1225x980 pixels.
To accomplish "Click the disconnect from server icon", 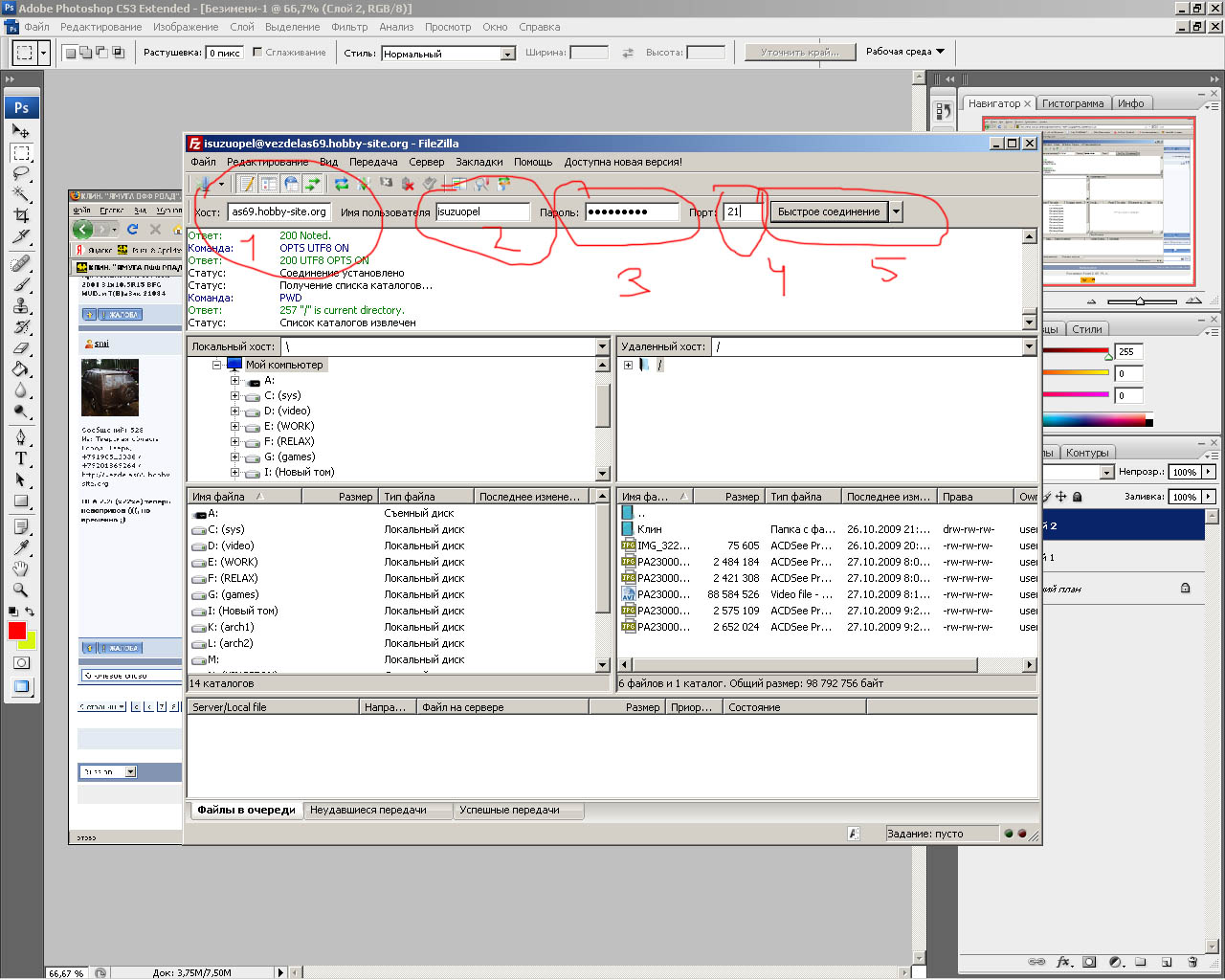I will [x=409, y=184].
